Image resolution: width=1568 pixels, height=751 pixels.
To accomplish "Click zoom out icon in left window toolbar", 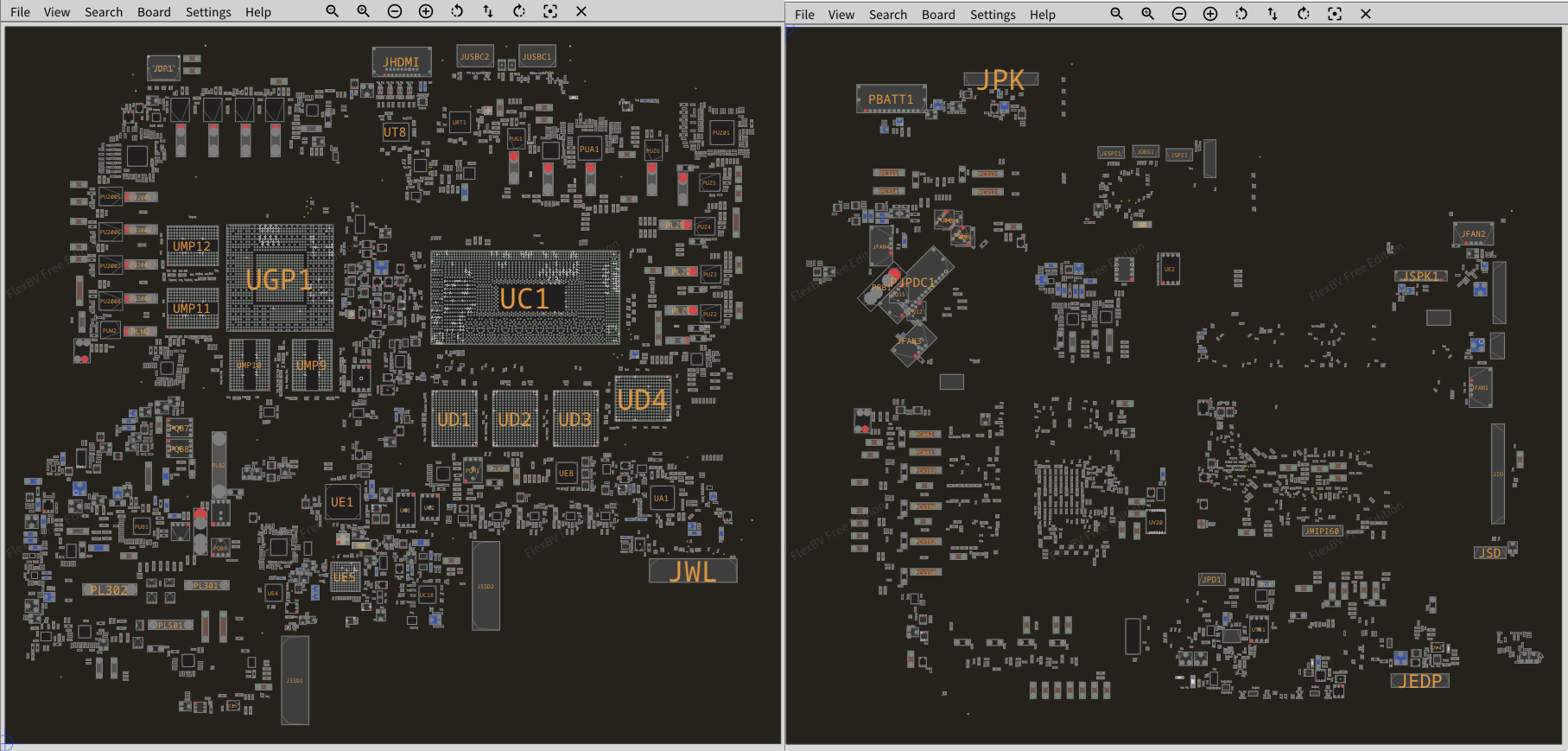I will point(395,11).
